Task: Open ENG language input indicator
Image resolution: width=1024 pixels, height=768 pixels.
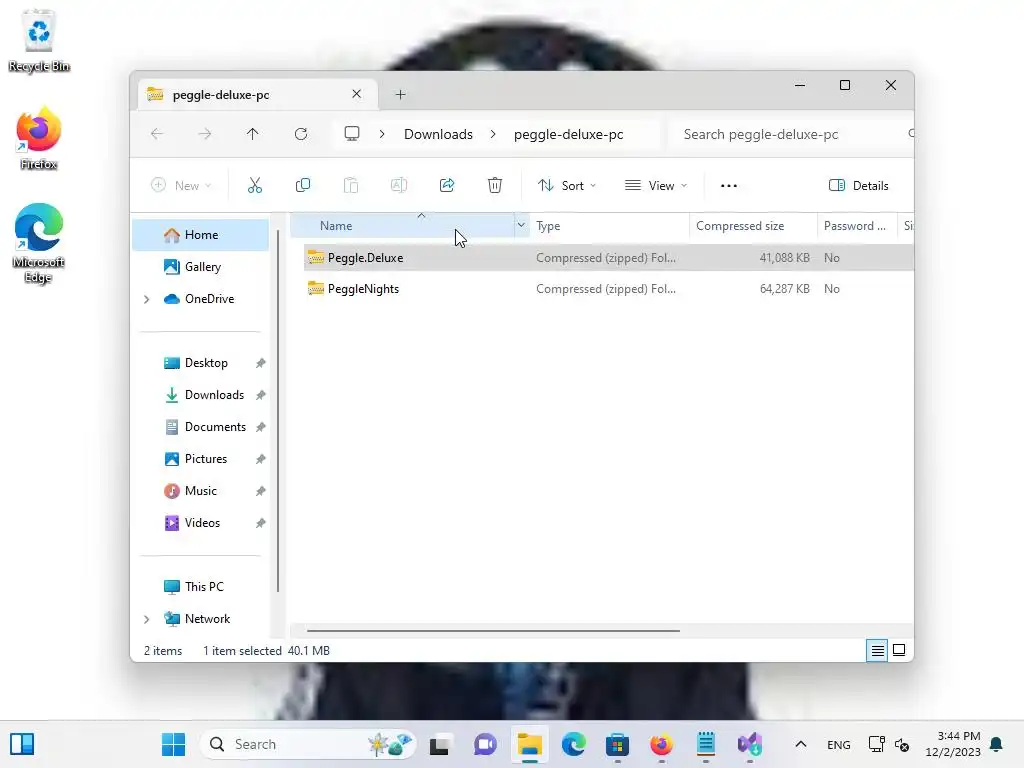Action: click(839, 744)
